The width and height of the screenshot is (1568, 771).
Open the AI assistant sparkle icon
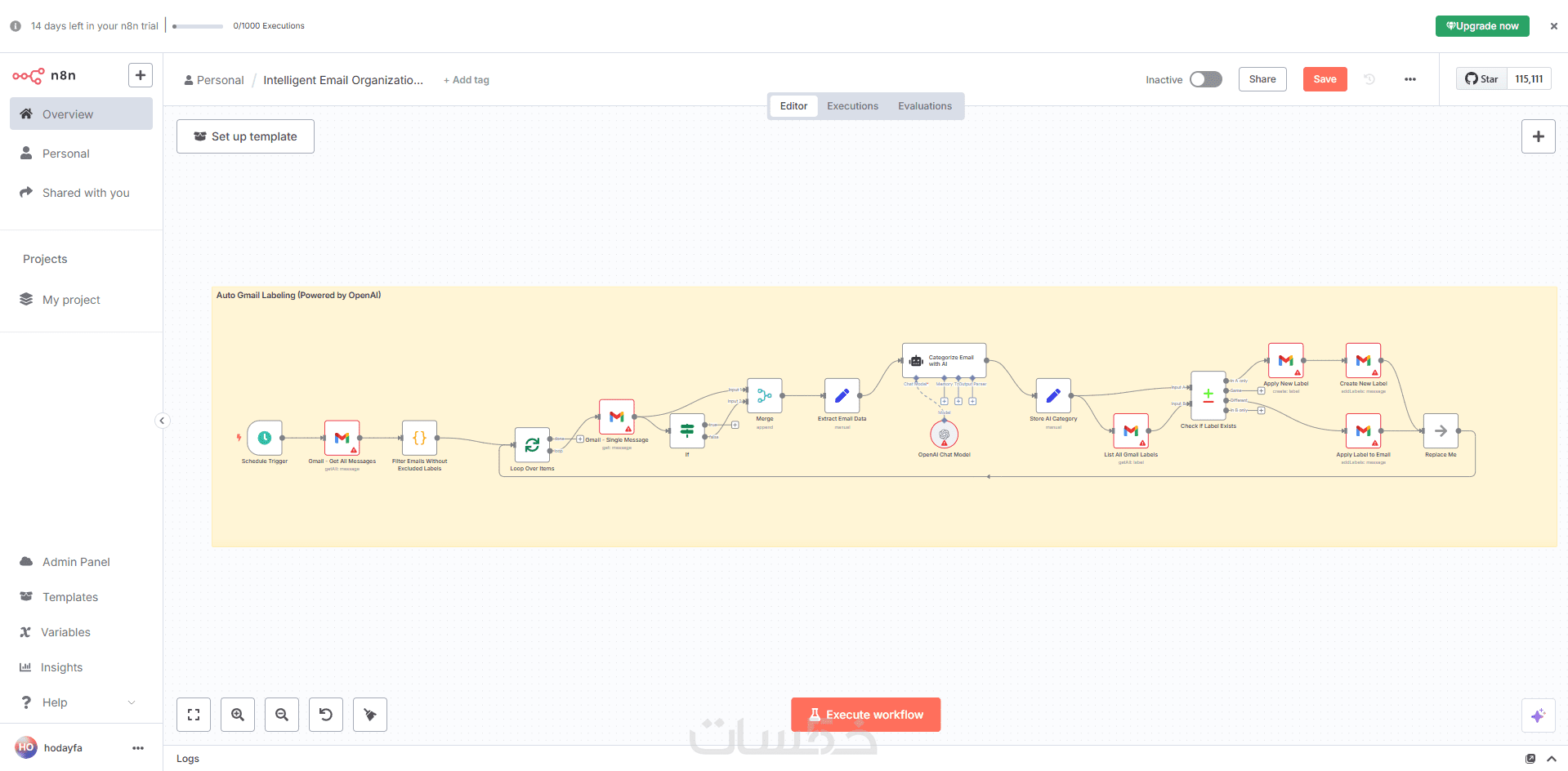pos(1538,715)
